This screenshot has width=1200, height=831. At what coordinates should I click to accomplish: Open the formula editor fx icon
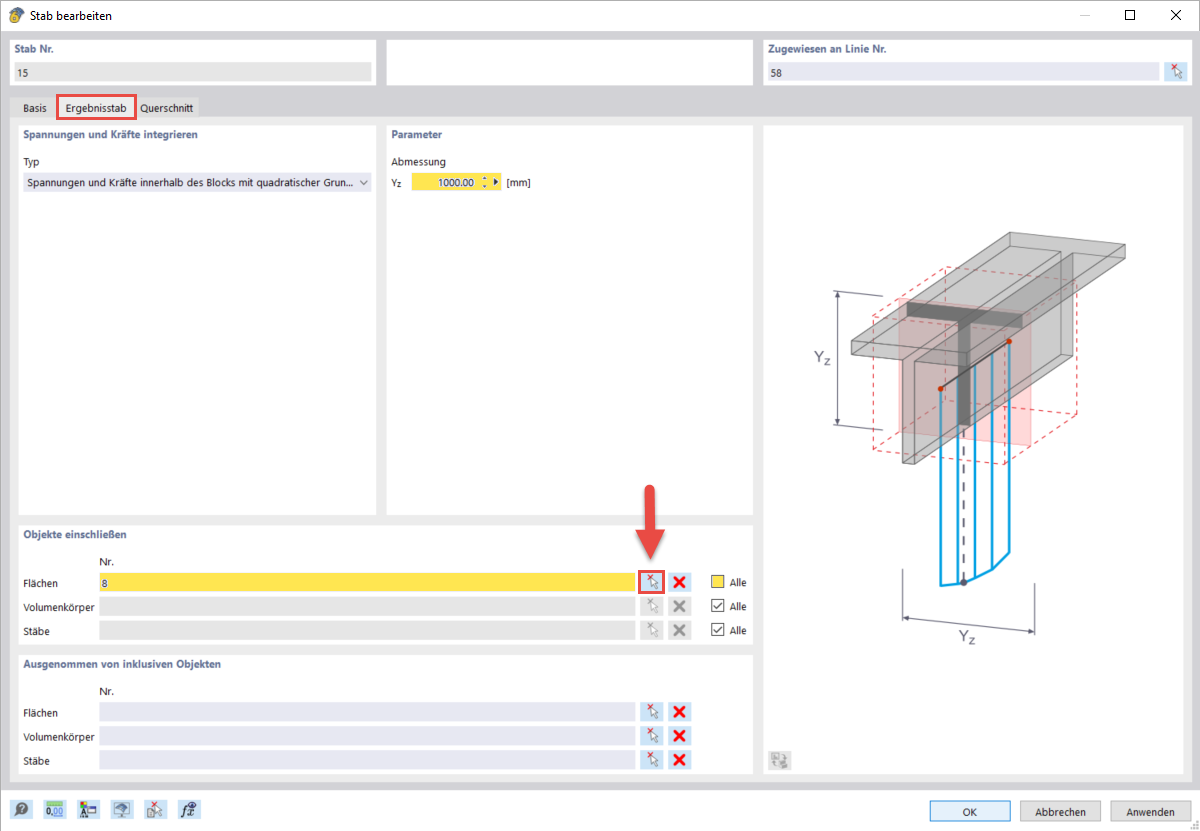[188, 809]
